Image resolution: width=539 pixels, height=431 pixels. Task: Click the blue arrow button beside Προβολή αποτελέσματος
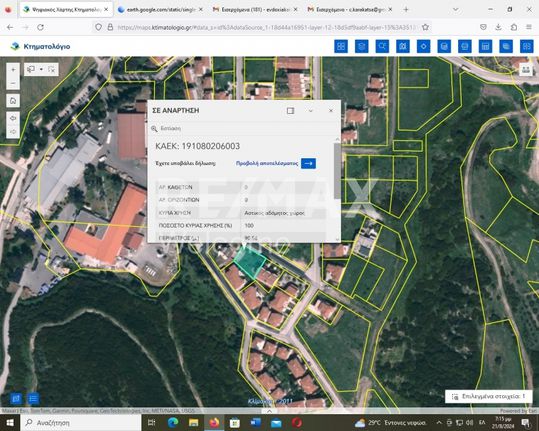click(x=308, y=163)
